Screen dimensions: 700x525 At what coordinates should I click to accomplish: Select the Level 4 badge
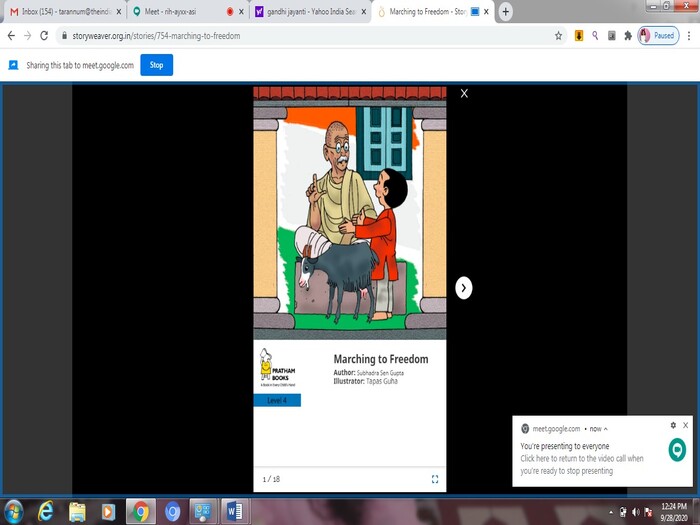click(277, 400)
